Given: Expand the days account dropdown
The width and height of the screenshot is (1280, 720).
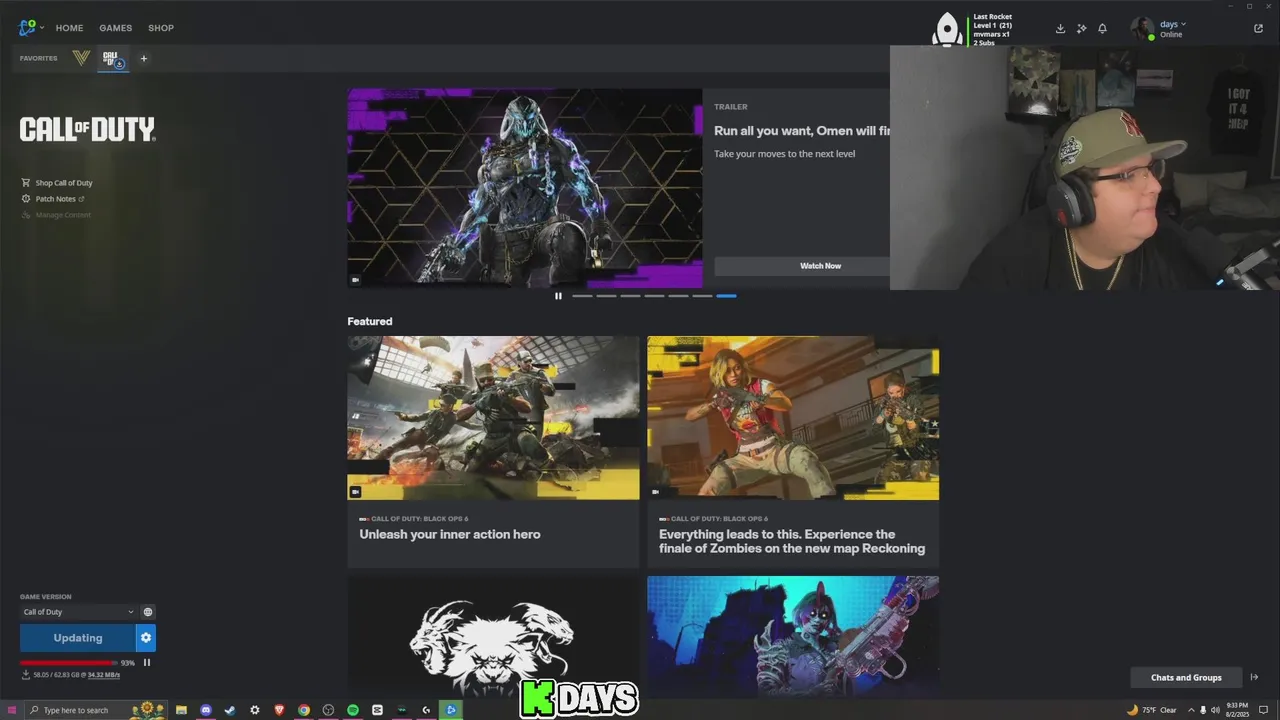Looking at the screenshot, I should [x=1172, y=24].
